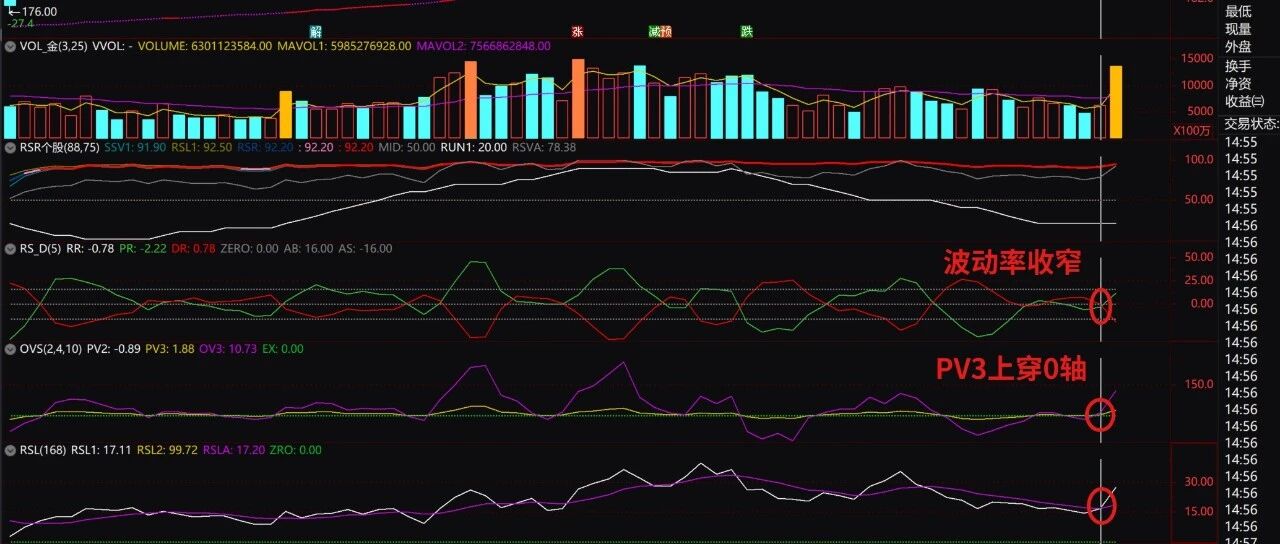Click the 15000 volume axis label
Image resolution: width=1280 pixels, height=544 pixels.
(1196, 59)
